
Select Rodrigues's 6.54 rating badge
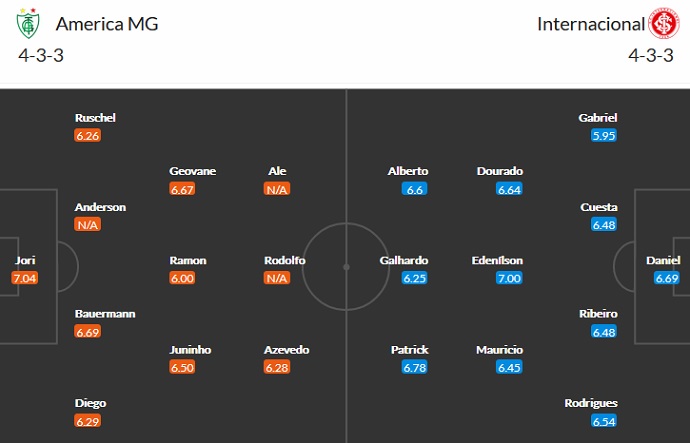[x=603, y=421]
